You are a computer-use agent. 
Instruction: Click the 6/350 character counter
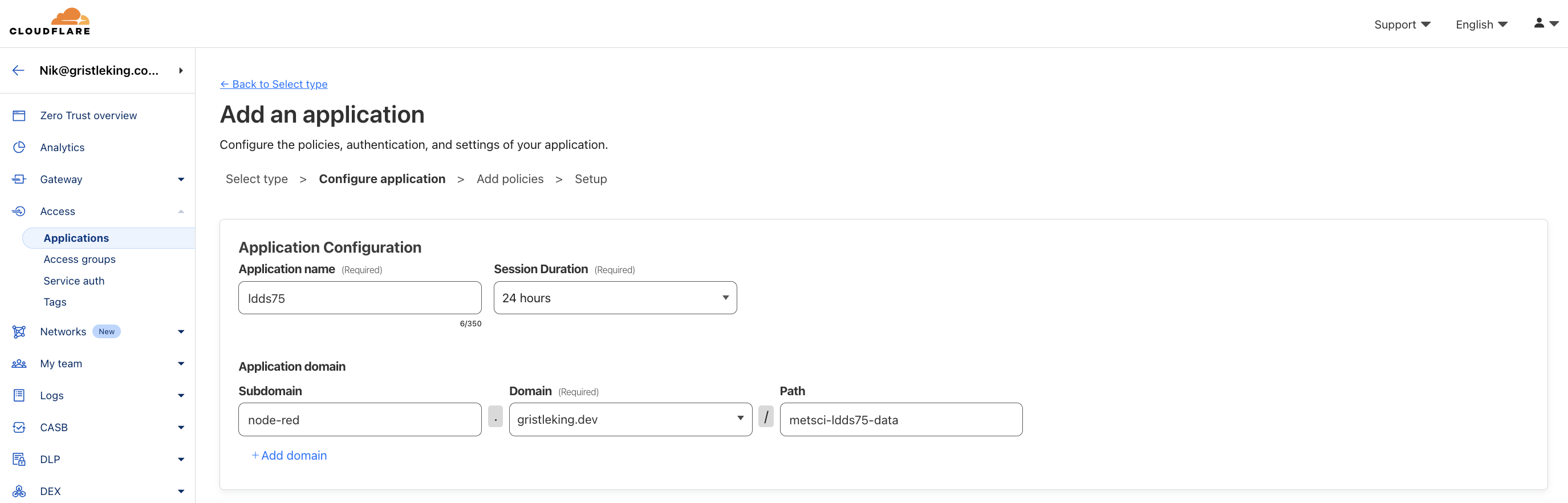(470, 324)
